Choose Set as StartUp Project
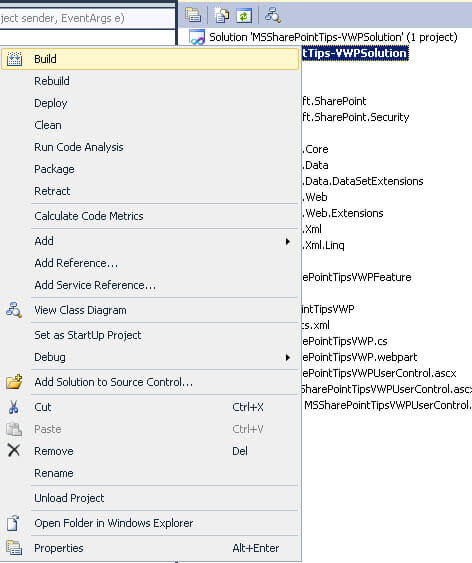This screenshot has height=563, width=472. [150, 335]
